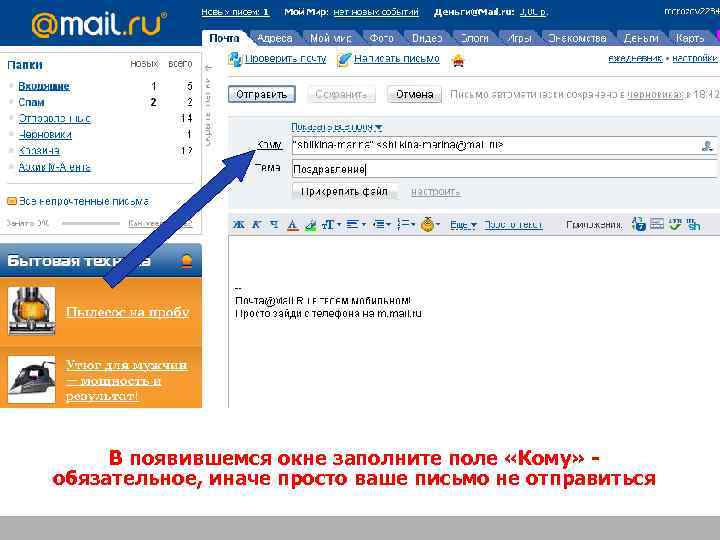This screenshot has height=540, width=720.
Task: Open the text alignment dropdown
Action: [x=356, y=225]
